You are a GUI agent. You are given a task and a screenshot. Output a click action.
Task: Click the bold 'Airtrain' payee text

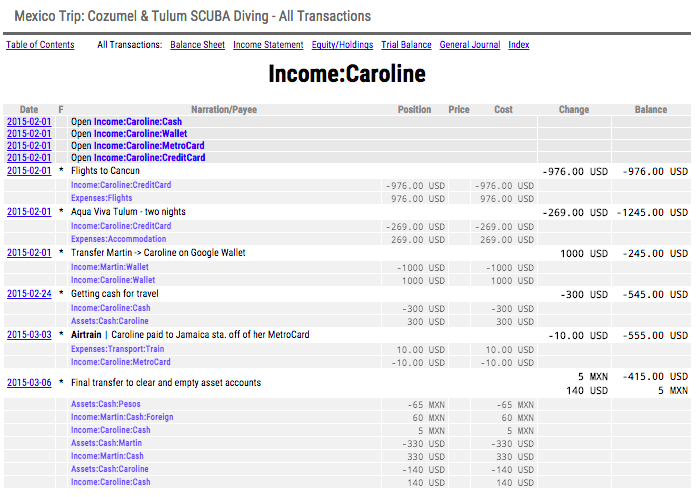click(86, 335)
